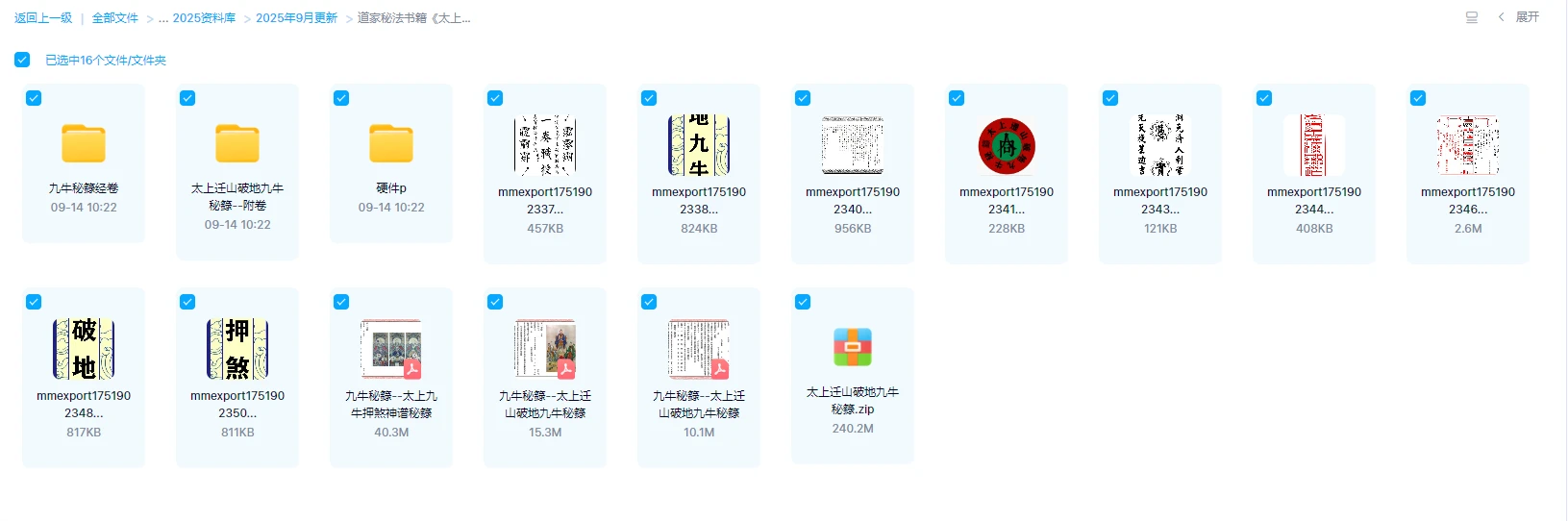
Task: Open the 太上迁山破地九牛秘篆--附卷 folder icon
Action: point(237,143)
